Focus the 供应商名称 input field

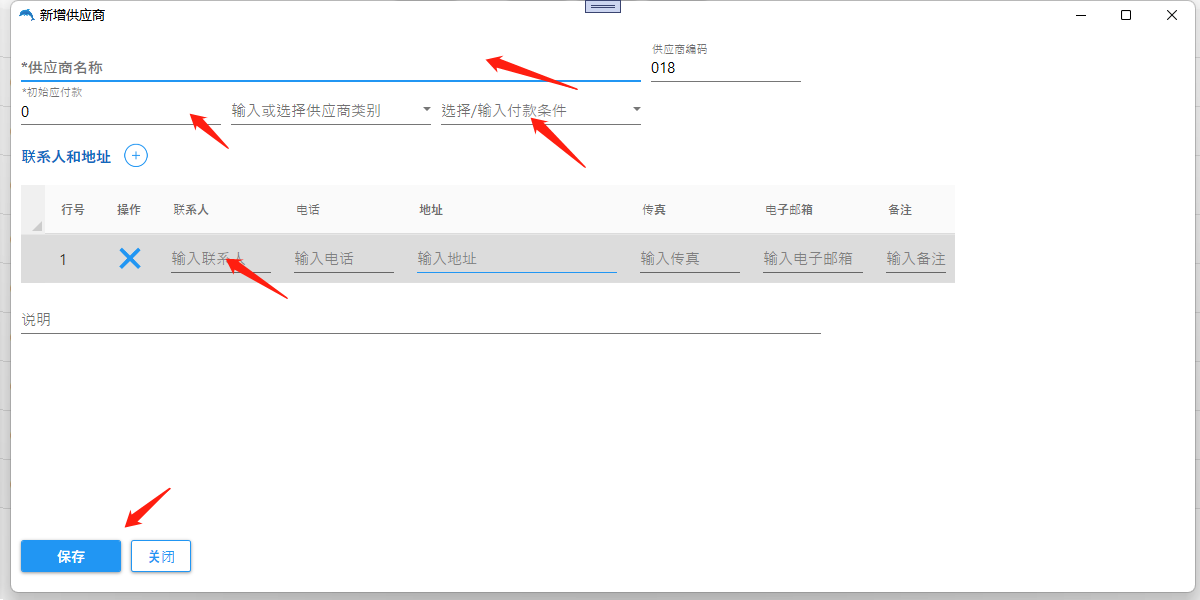330,68
